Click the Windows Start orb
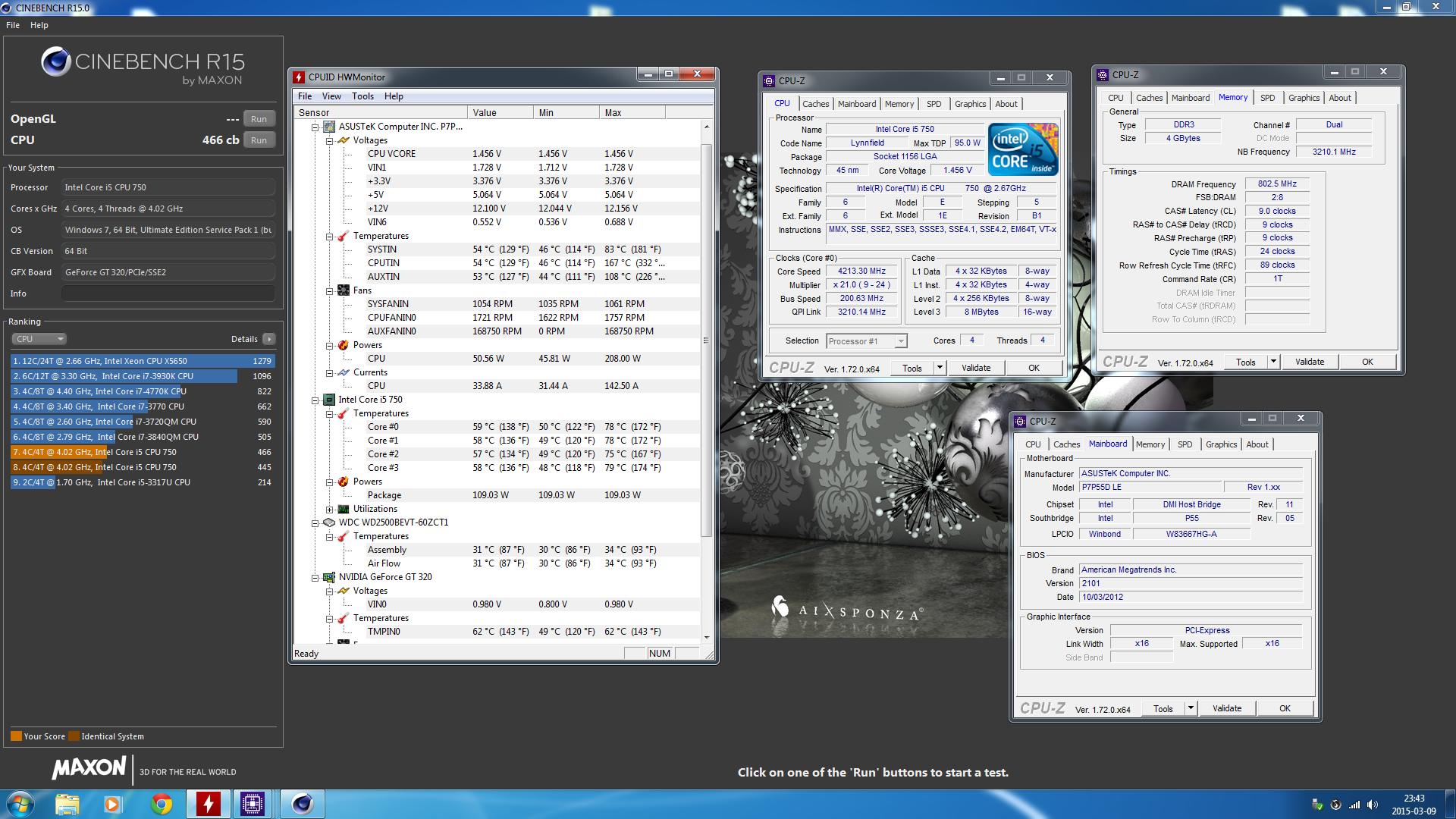This screenshot has height=819, width=1456. 20,804
